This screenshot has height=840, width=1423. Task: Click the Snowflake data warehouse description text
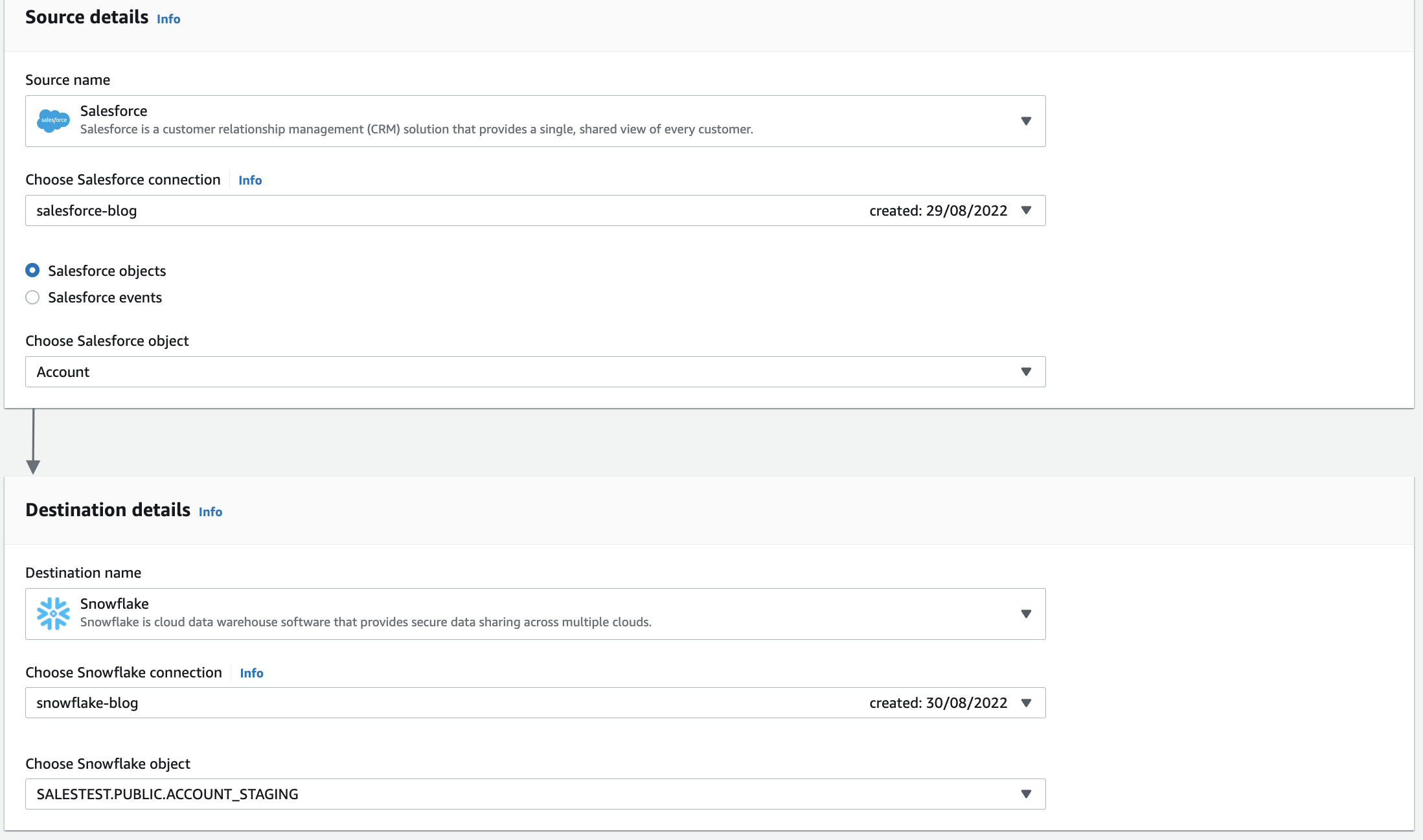(x=366, y=622)
